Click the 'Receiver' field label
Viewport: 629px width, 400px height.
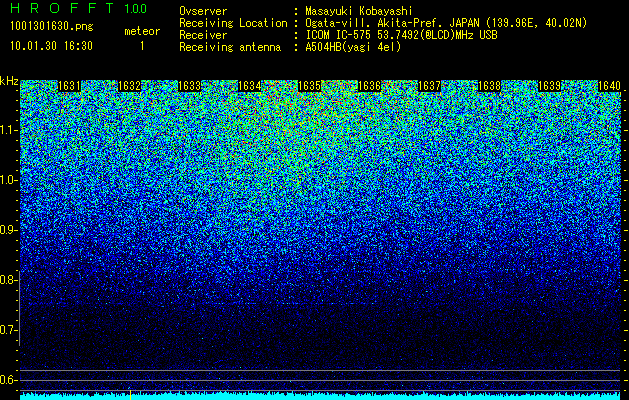(203, 35)
